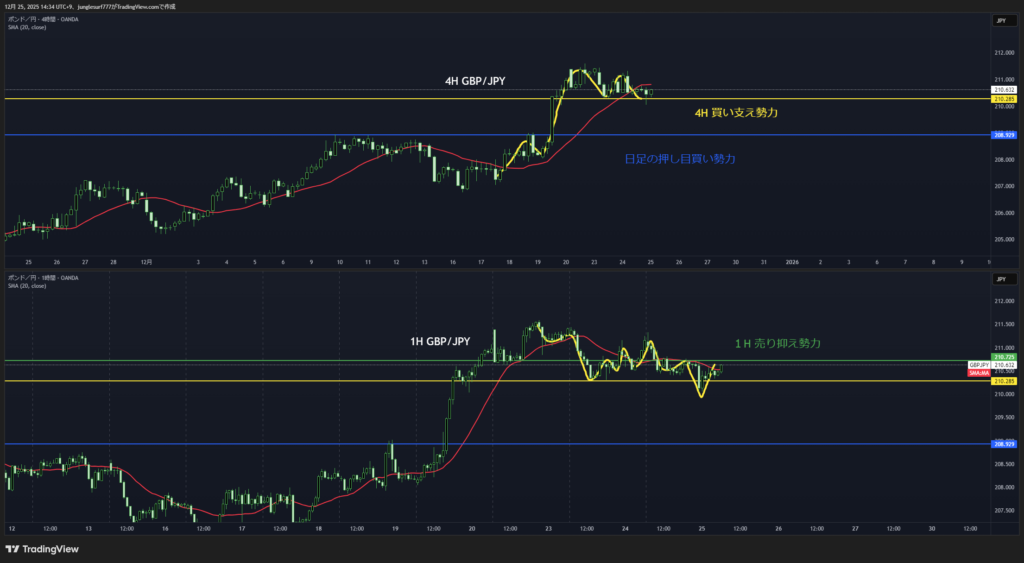Screen dimensions: 1024x563
Task: Click the white 210.632 current price label on upper chart
Action: point(1003,90)
